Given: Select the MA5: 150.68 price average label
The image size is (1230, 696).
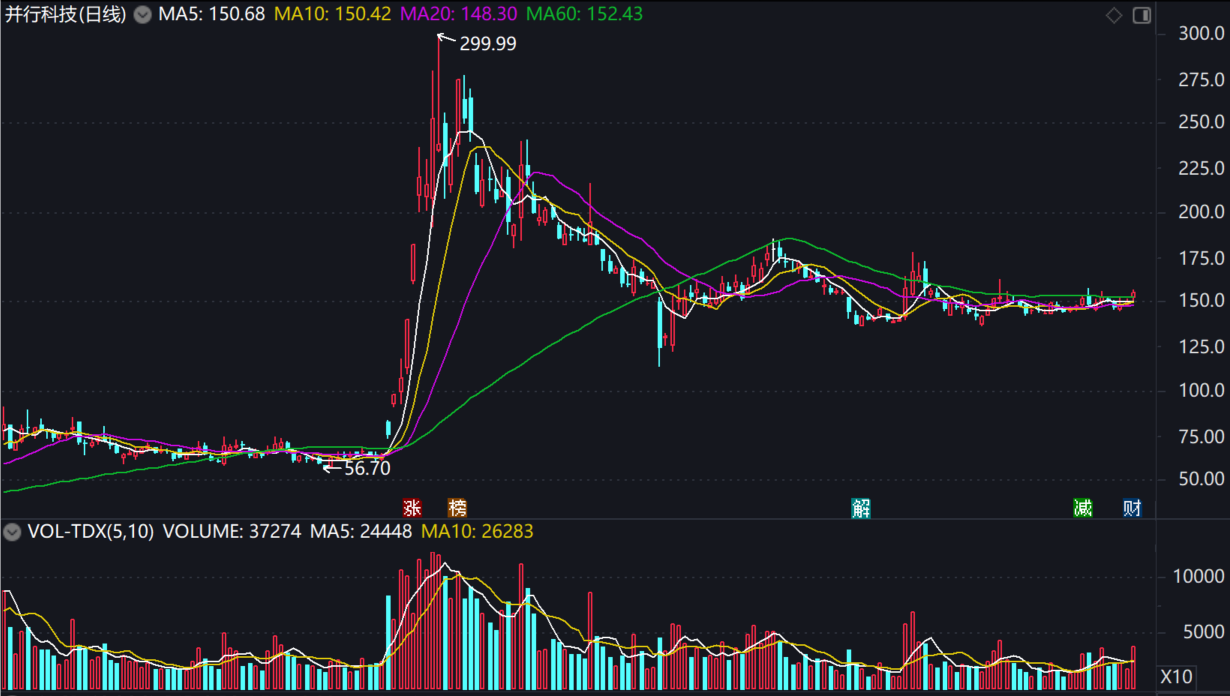Looking at the screenshot, I should [212, 15].
